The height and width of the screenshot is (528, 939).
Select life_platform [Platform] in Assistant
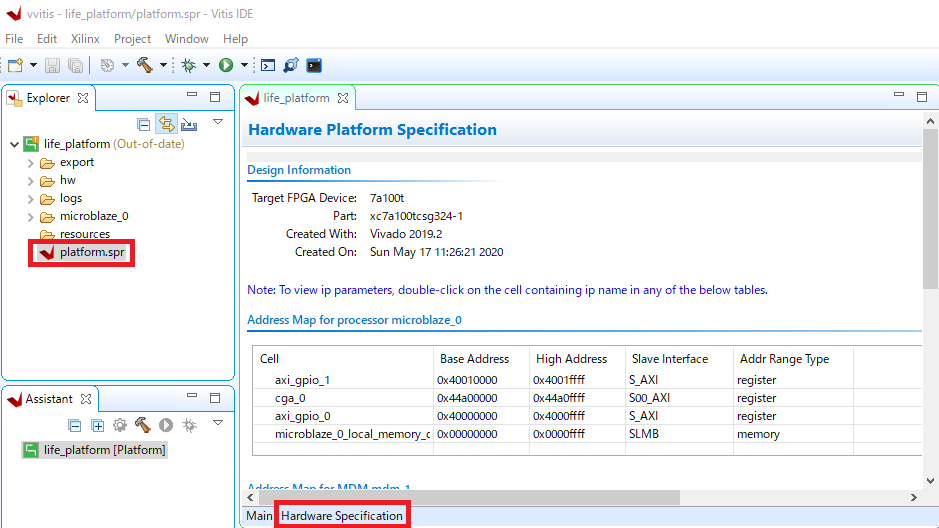tap(105, 450)
